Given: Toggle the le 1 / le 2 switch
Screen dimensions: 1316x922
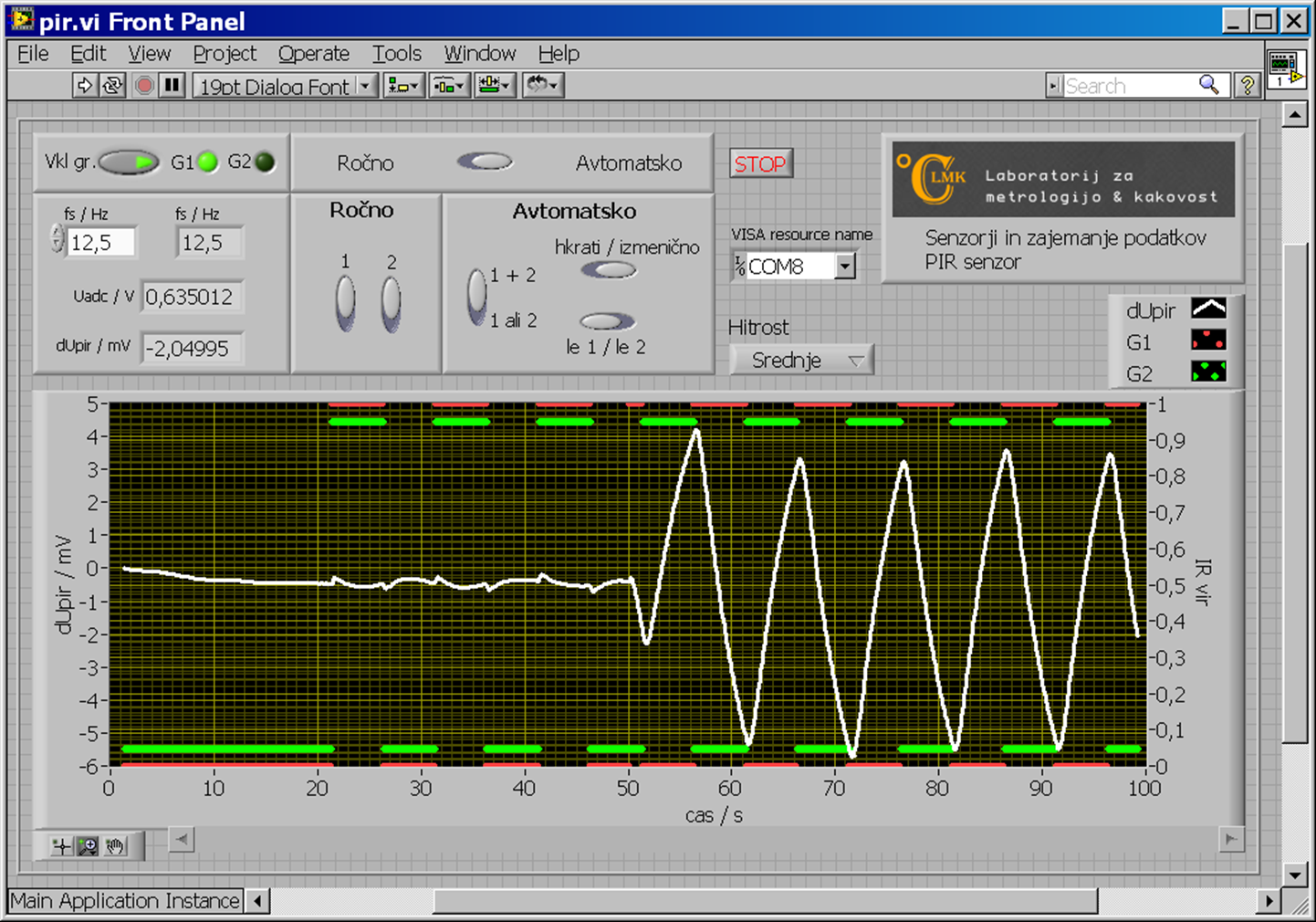Looking at the screenshot, I should (x=608, y=320).
